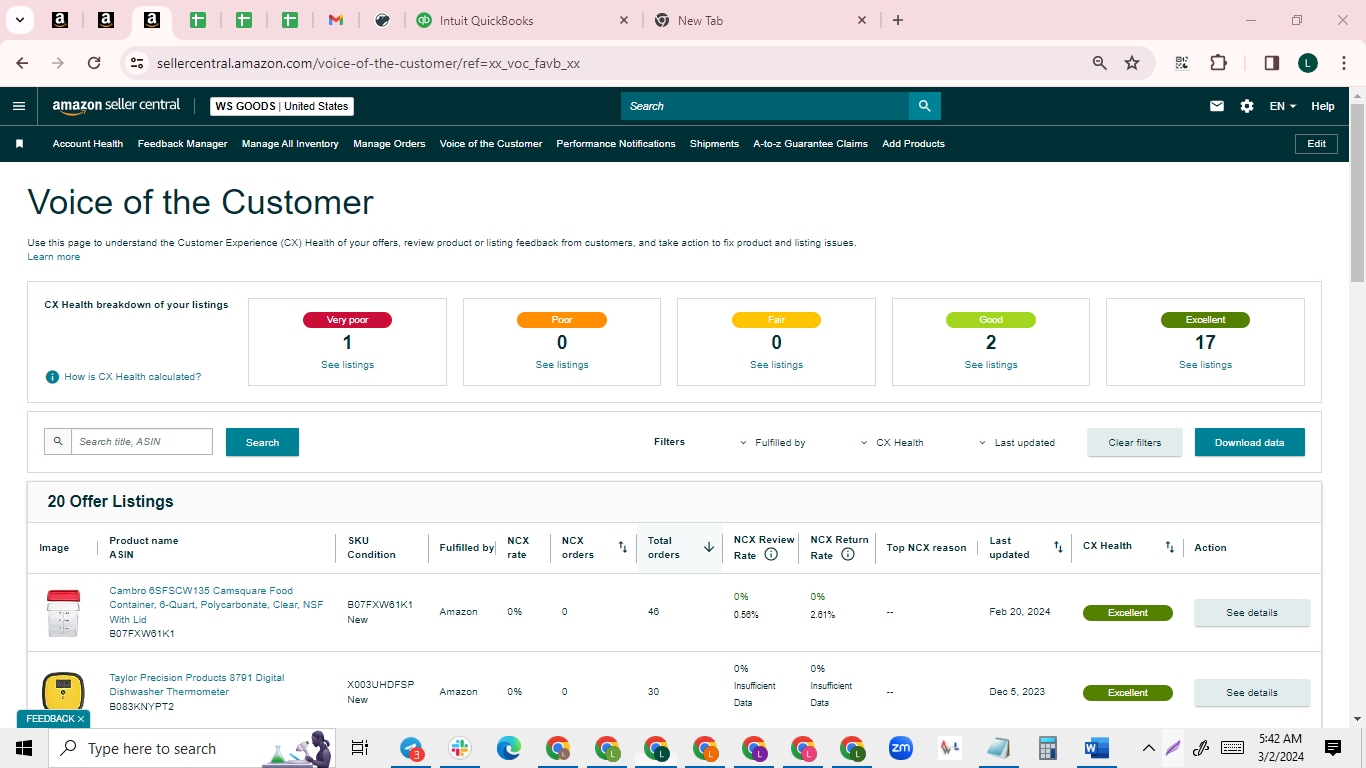The image size is (1366, 768).
Task: Click the bookmark icon beside Account Health
Action: click(19, 144)
